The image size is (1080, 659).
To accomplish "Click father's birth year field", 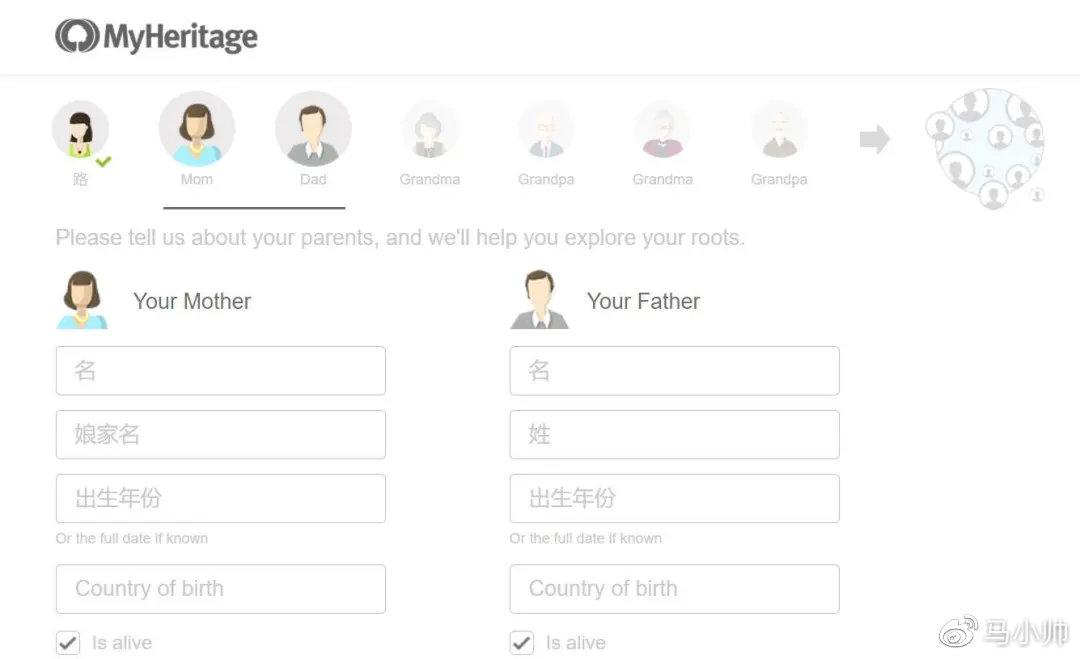I will tap(674, 498).
